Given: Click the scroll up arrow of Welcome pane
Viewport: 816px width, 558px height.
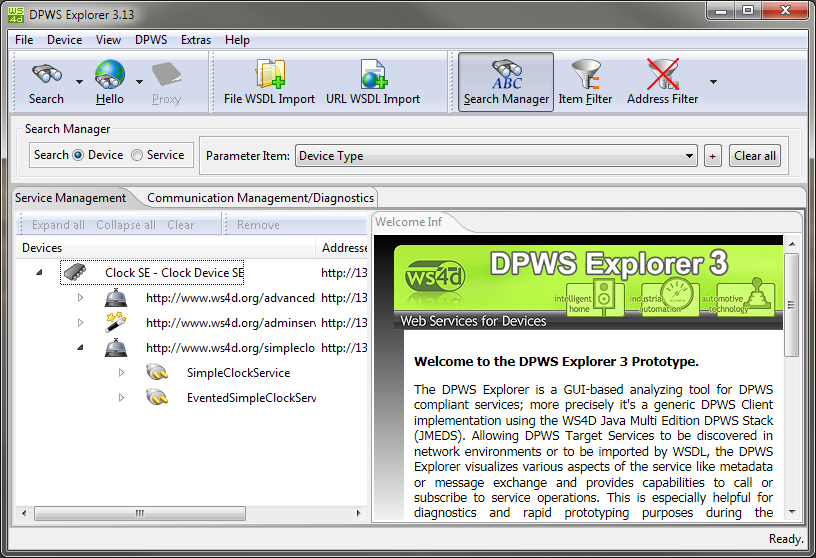Looking at the screenshot, I should [x=792, y=244].
